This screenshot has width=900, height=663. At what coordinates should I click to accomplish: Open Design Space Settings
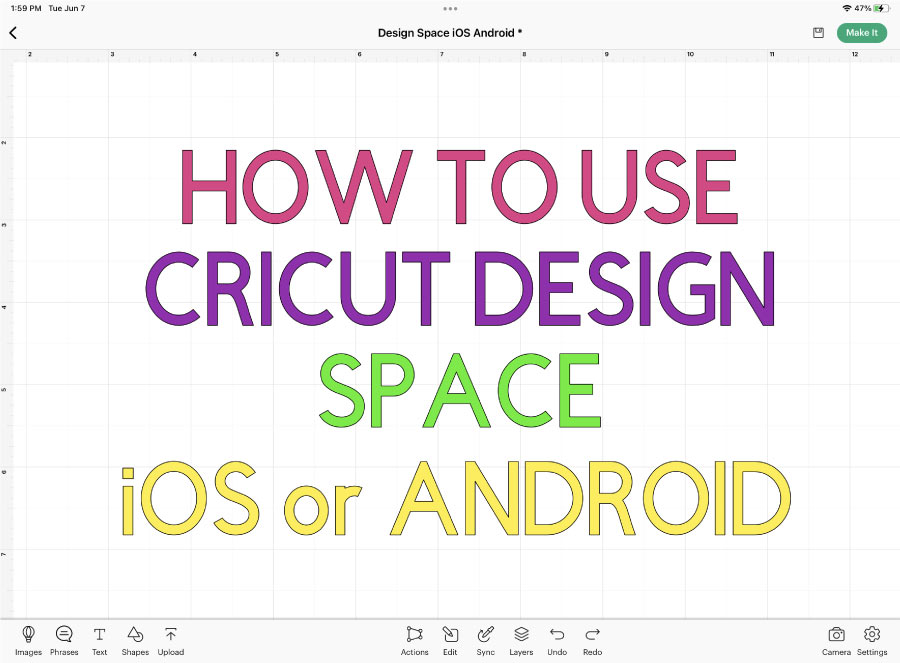[x=871, y=640]
